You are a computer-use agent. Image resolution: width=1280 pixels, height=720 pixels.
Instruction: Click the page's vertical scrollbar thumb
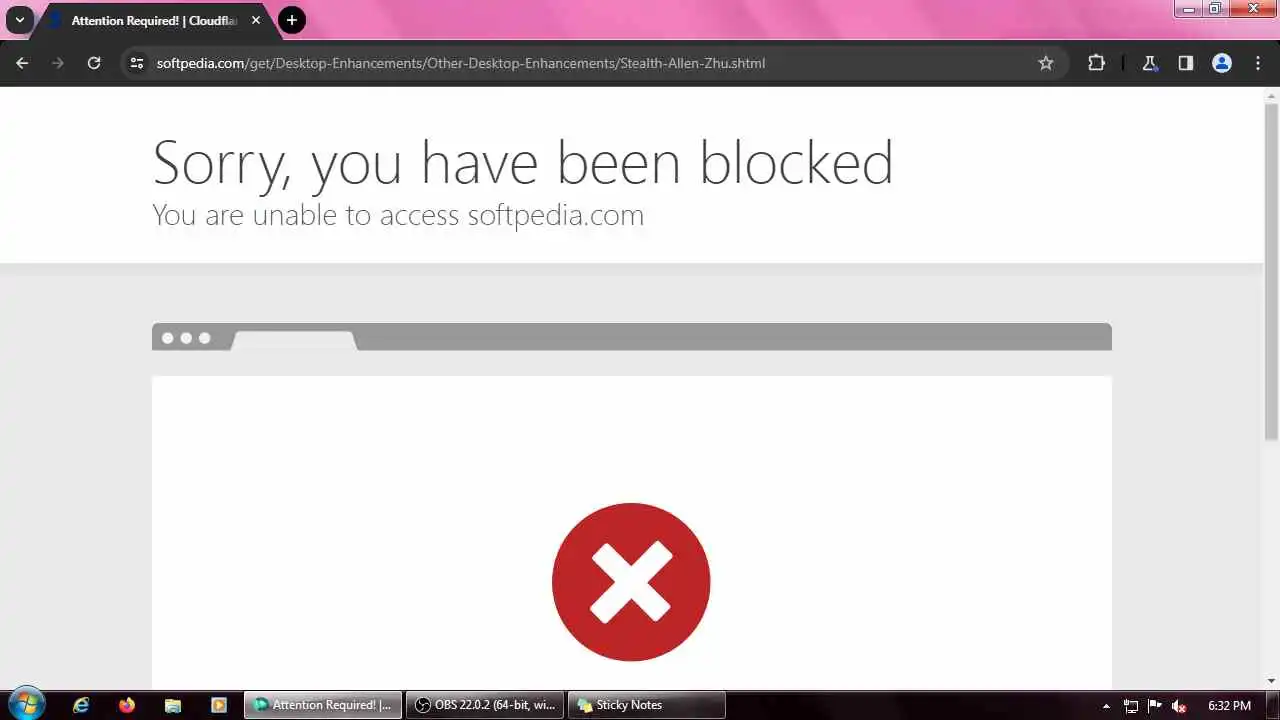click(x=1271, y=270)
